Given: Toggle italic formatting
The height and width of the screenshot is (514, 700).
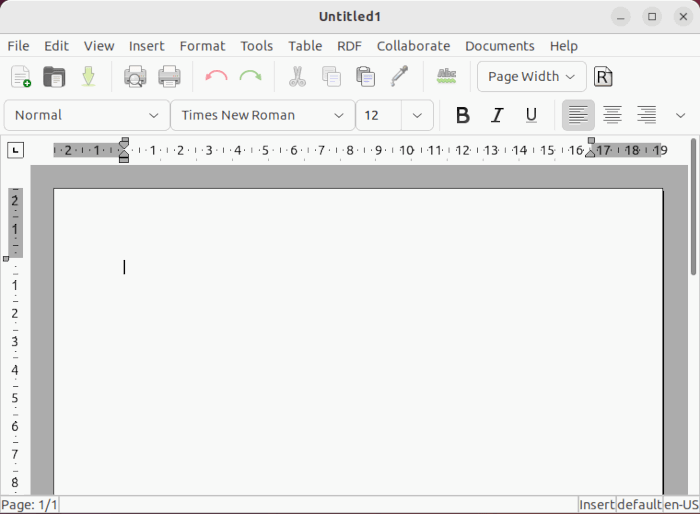Looking at the screenshot, I should 497,115.
